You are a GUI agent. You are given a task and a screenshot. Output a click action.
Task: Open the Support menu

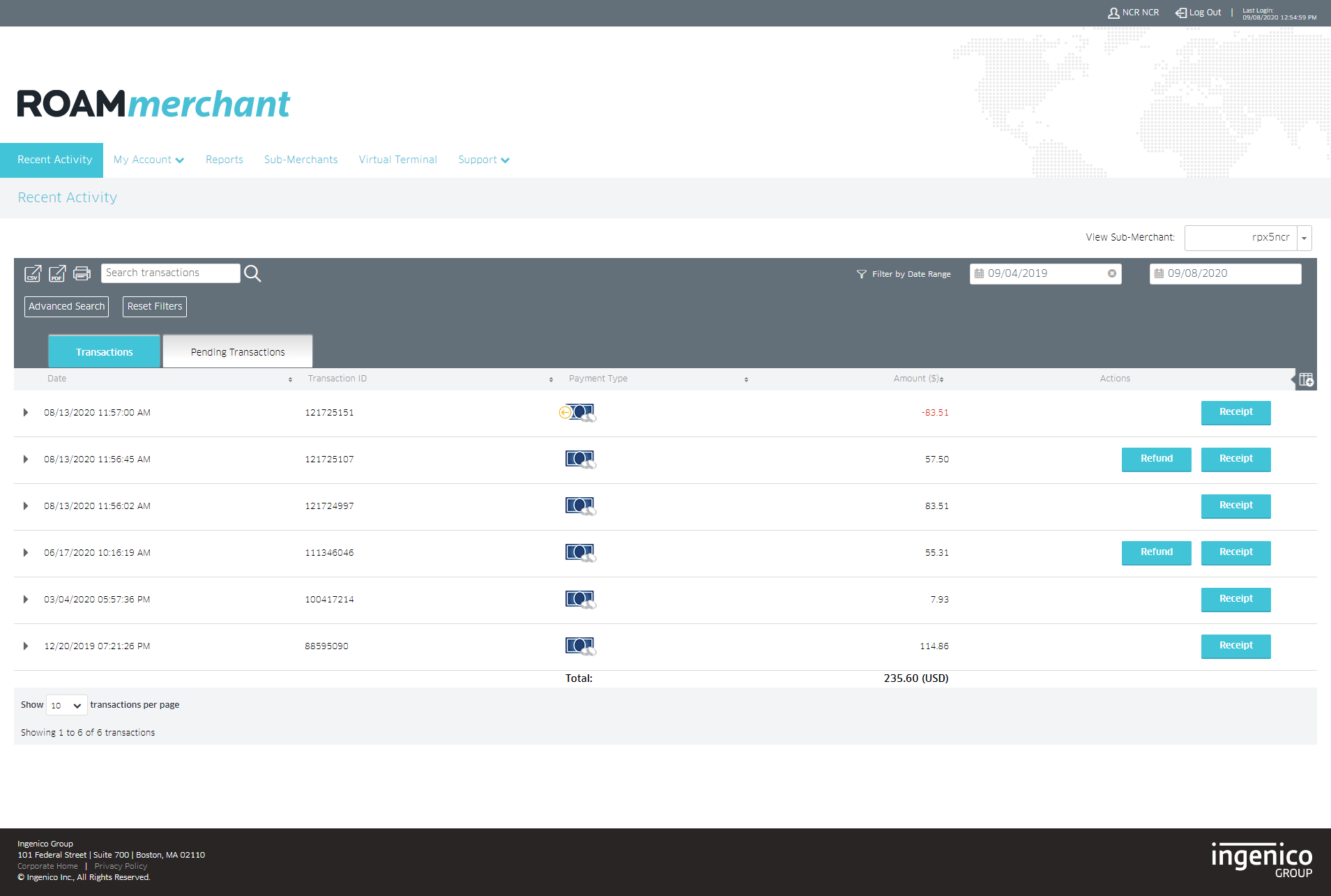tap(484, 160)
